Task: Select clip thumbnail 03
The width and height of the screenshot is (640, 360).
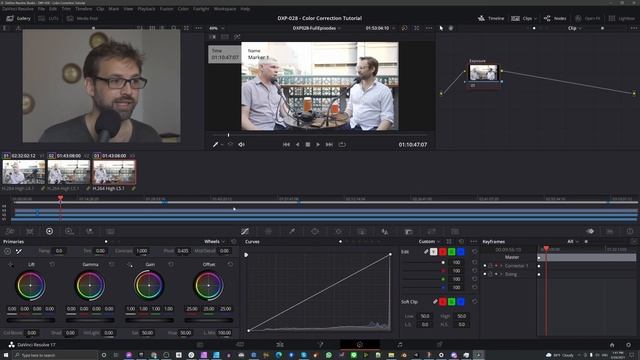Action: 114,172
